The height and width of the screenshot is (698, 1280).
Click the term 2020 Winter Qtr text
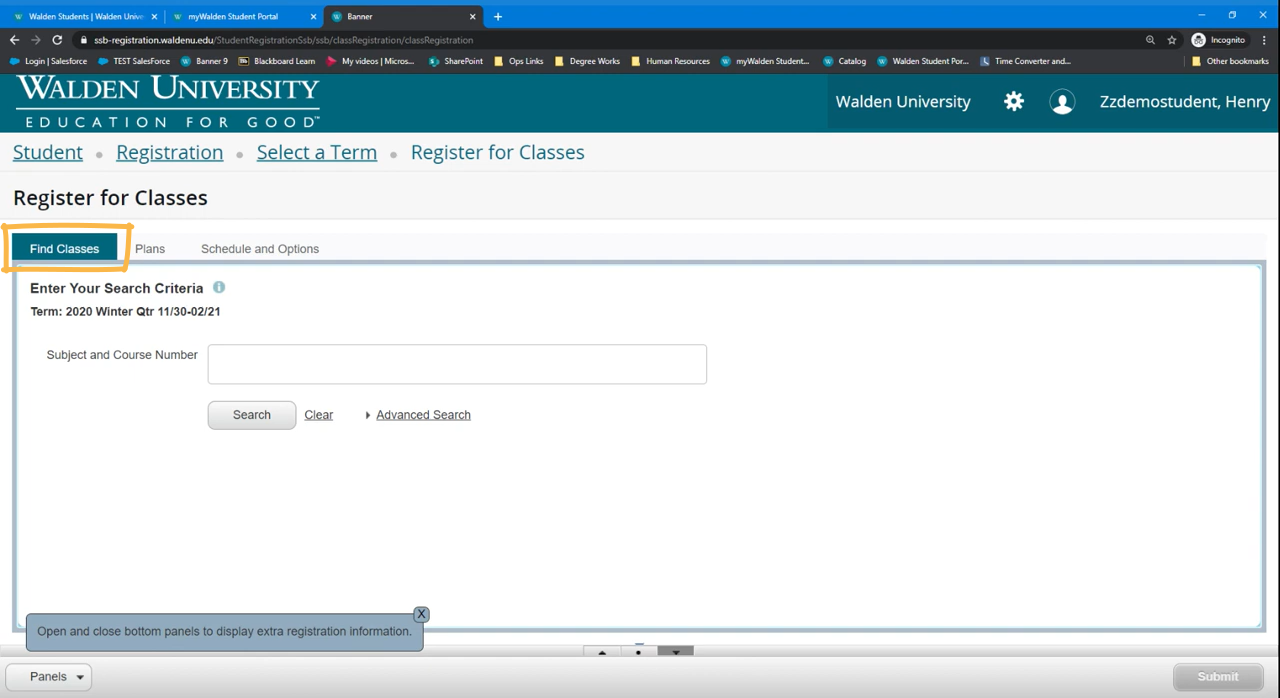[x=125, y=312]
